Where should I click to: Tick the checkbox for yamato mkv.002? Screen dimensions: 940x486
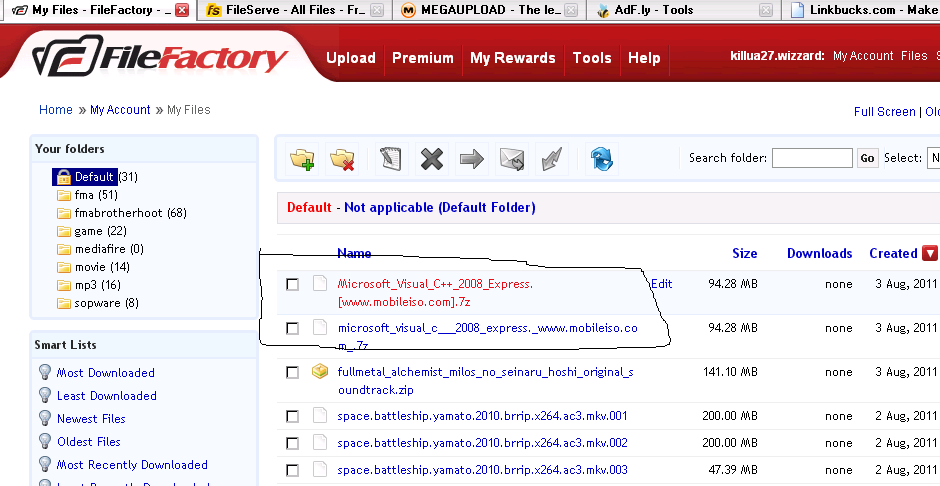click(x=292, y=443)
